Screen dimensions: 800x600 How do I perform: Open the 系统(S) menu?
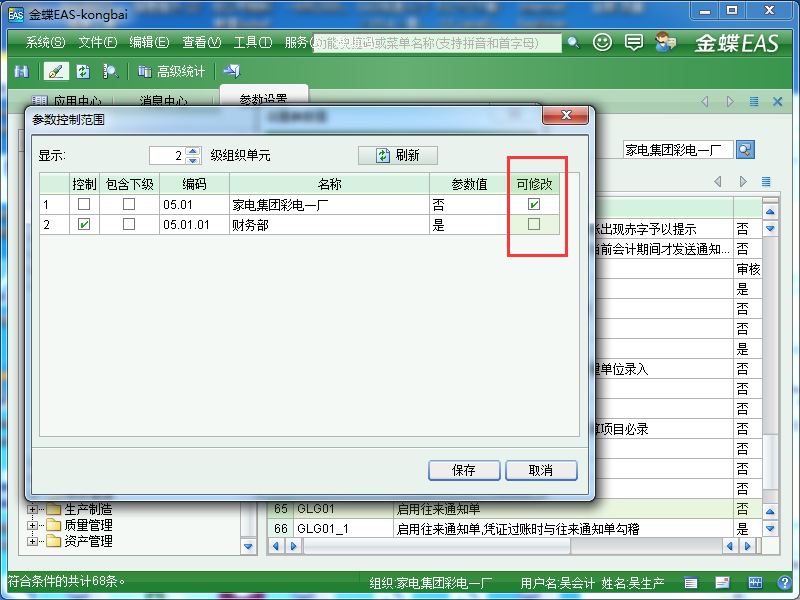point(45,43)
